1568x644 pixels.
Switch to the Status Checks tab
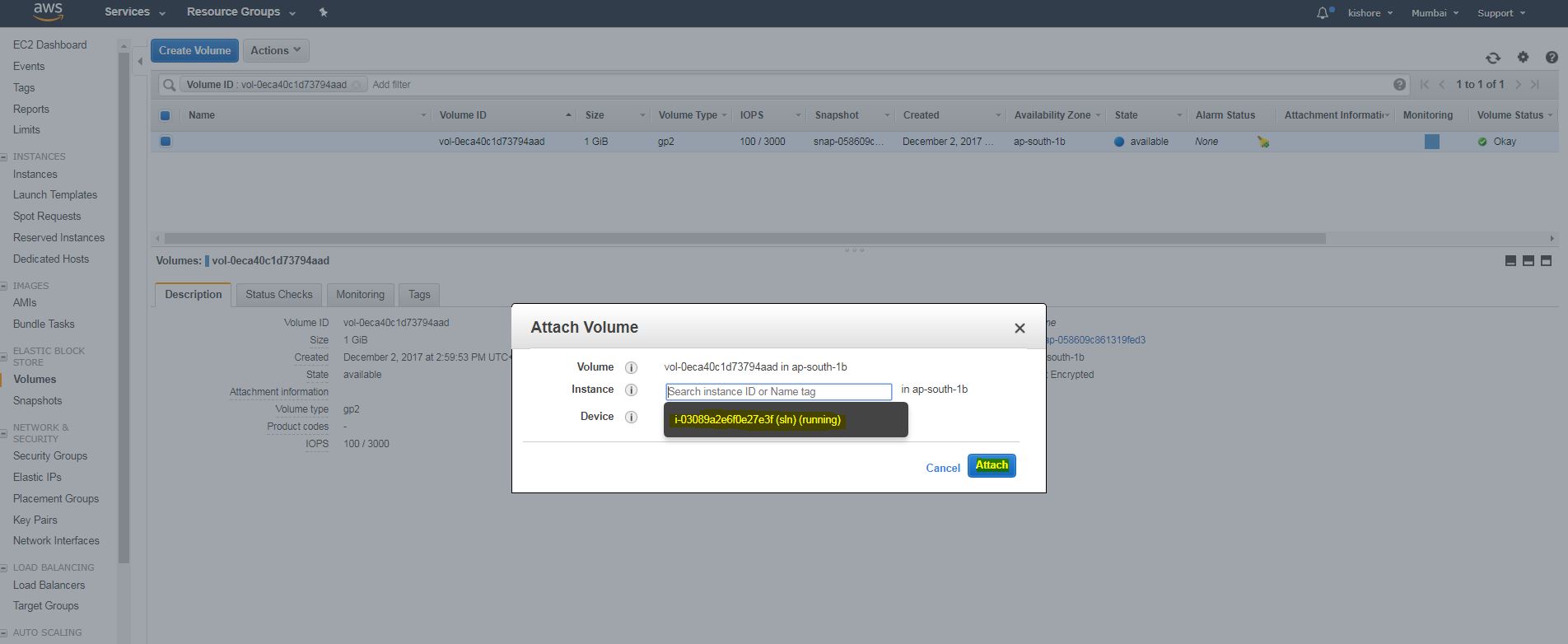(x=278, y=295)
